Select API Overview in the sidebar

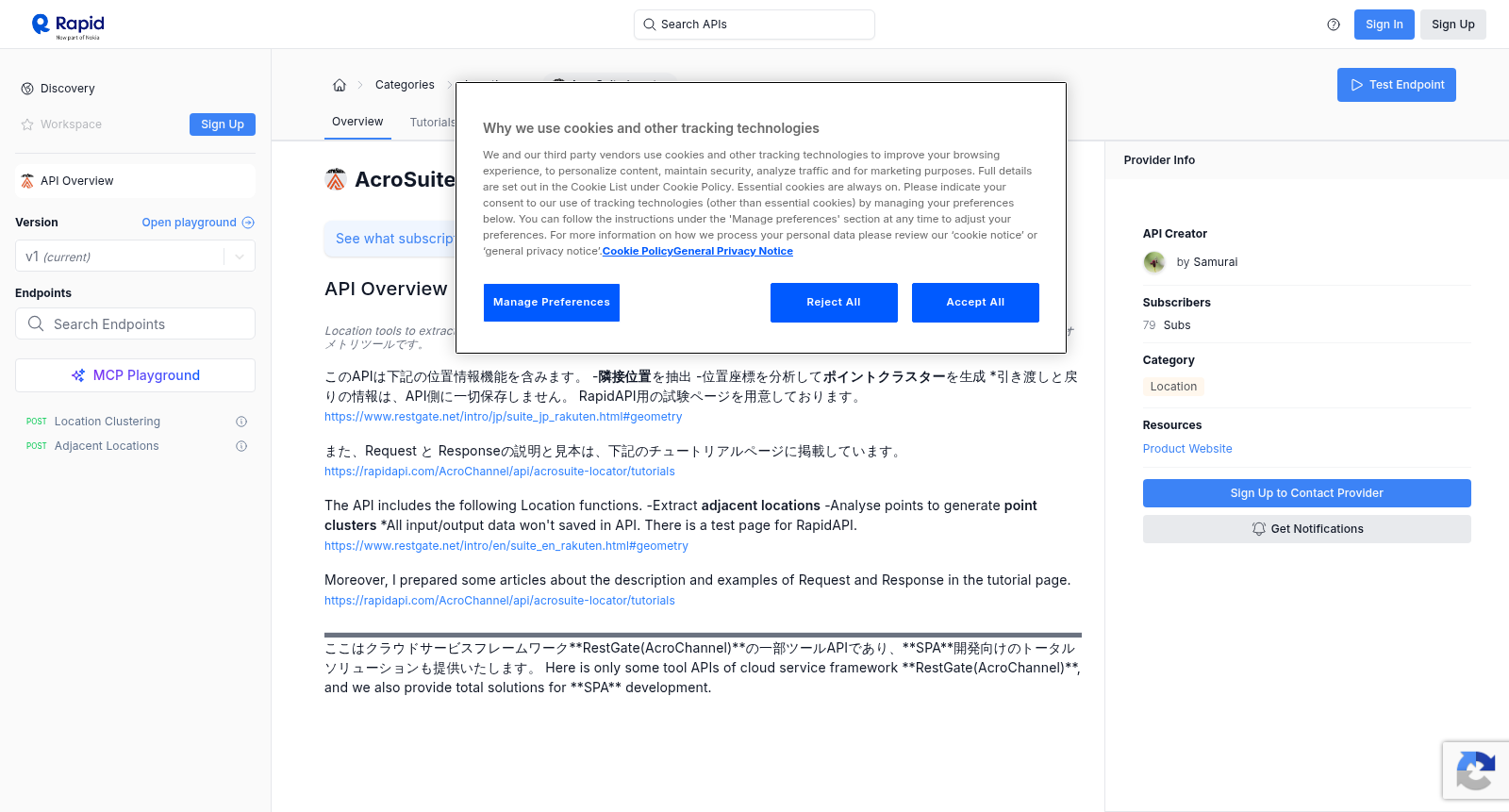coord(135,181)
